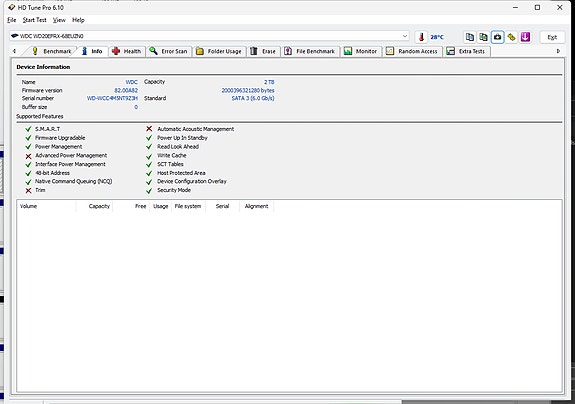The image size is (575, 404).
Task: Copy text info to clipboard icon
Action: pyautogui.click(x=469, y=37)
